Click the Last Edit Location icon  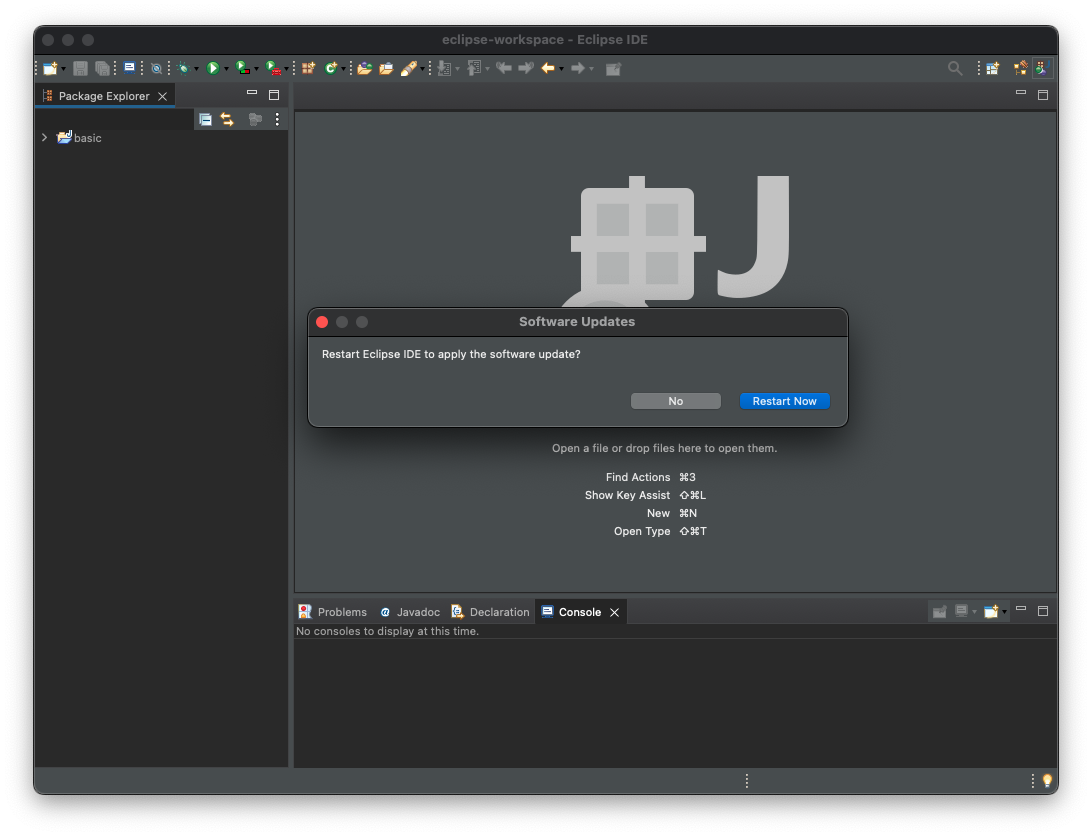[x=504, y=68]
